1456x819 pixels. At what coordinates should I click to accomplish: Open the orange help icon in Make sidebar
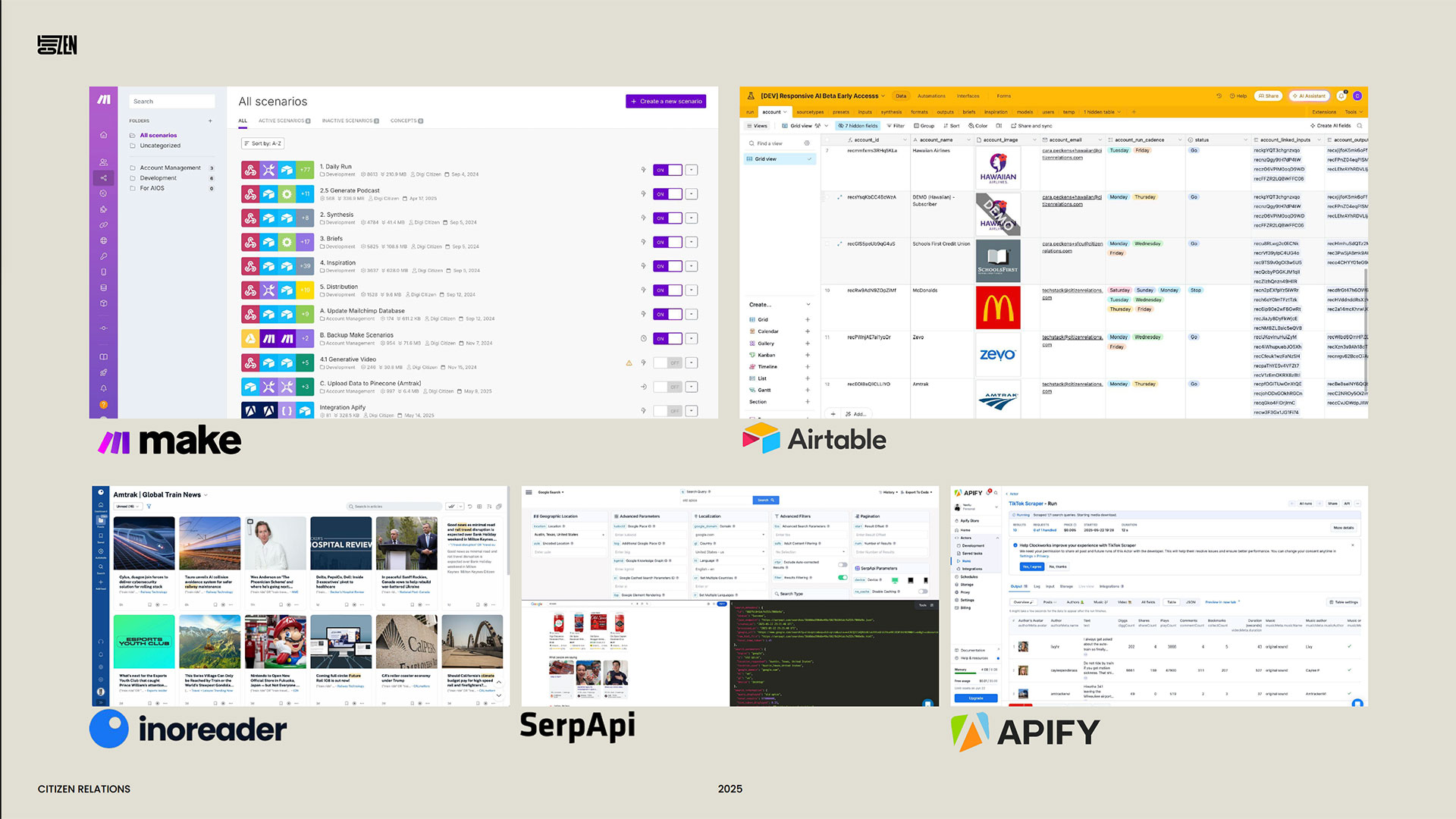point(103,404)
